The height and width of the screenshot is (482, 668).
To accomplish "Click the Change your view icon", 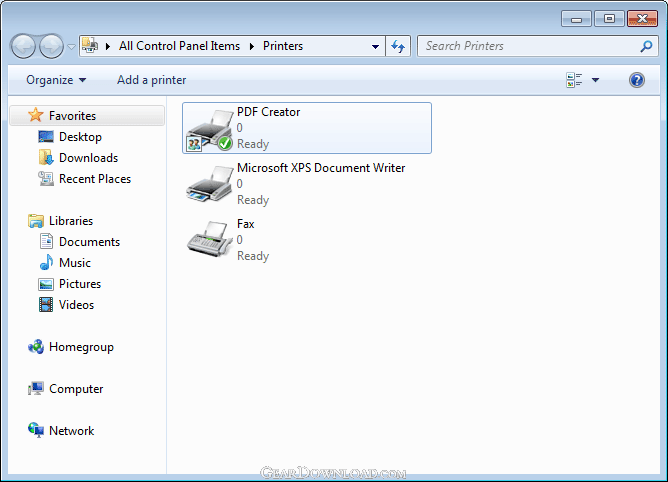I will [x=574, y=80].
